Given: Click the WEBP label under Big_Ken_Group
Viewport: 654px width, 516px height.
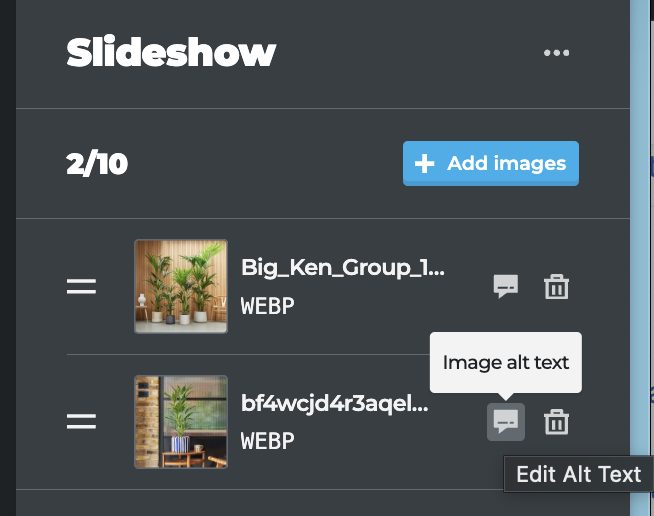Looking at the screenshot, I should point(267,306).
